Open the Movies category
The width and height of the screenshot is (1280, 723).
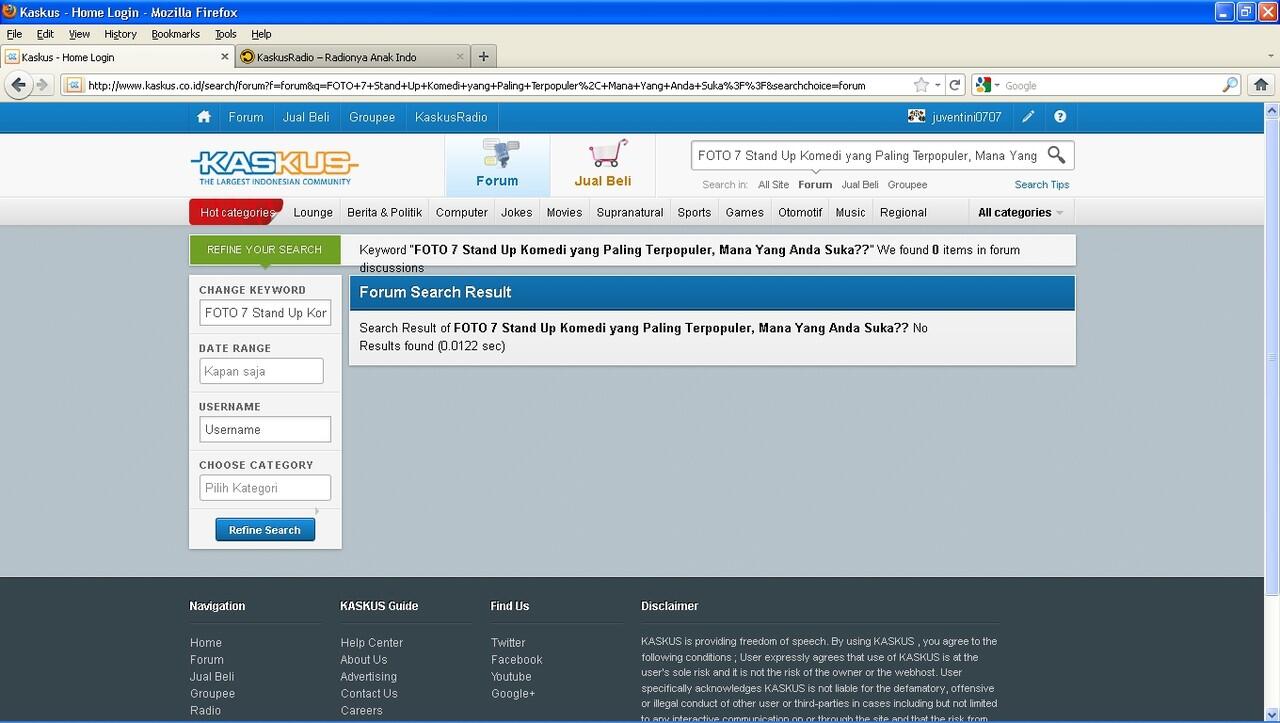pos(564,212)
